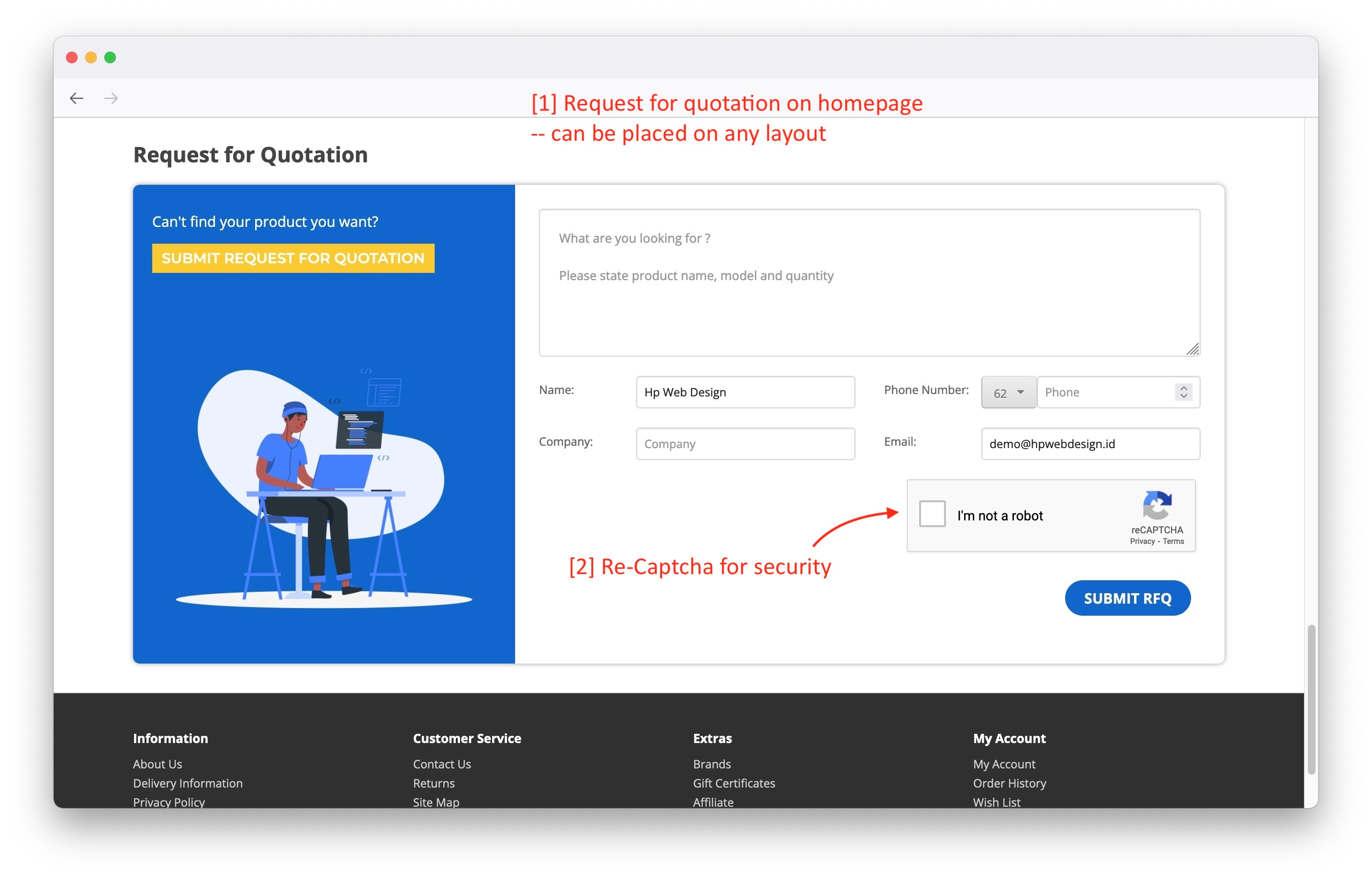Click the Request for Quotation heading
The height and width of the screenshot is (879, 1372).
click(x=250, y=155)
